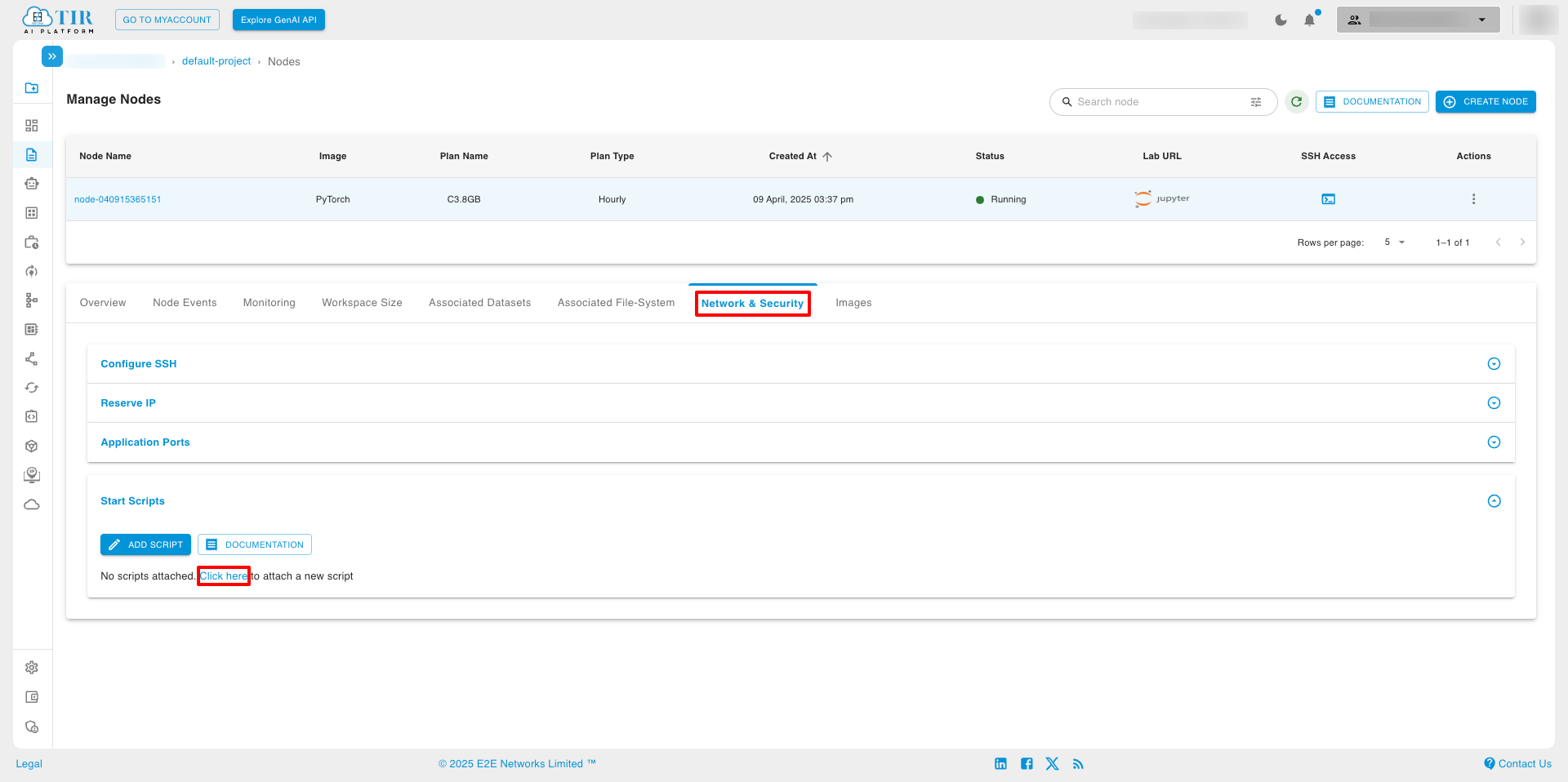Viewport: 1568px width, 782px height.
Task: Switch to the Workspace Size tab
Action: 362,303
